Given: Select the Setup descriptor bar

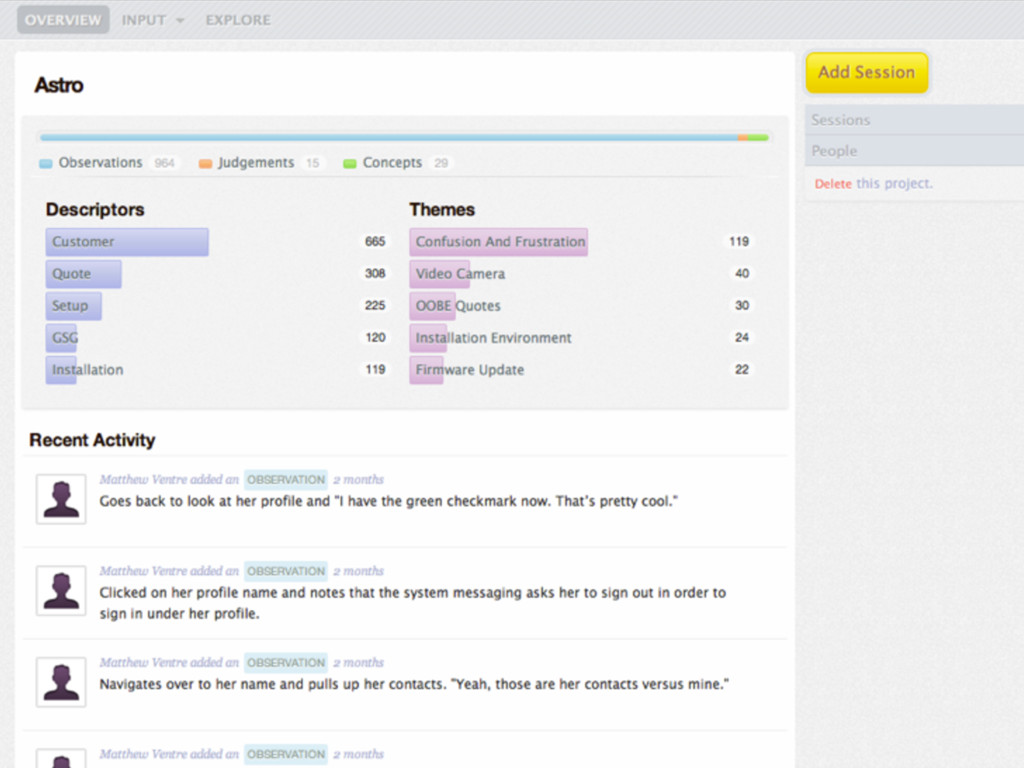Looking at the screenshot, I should pyautogui.click(x=73, y=306).
